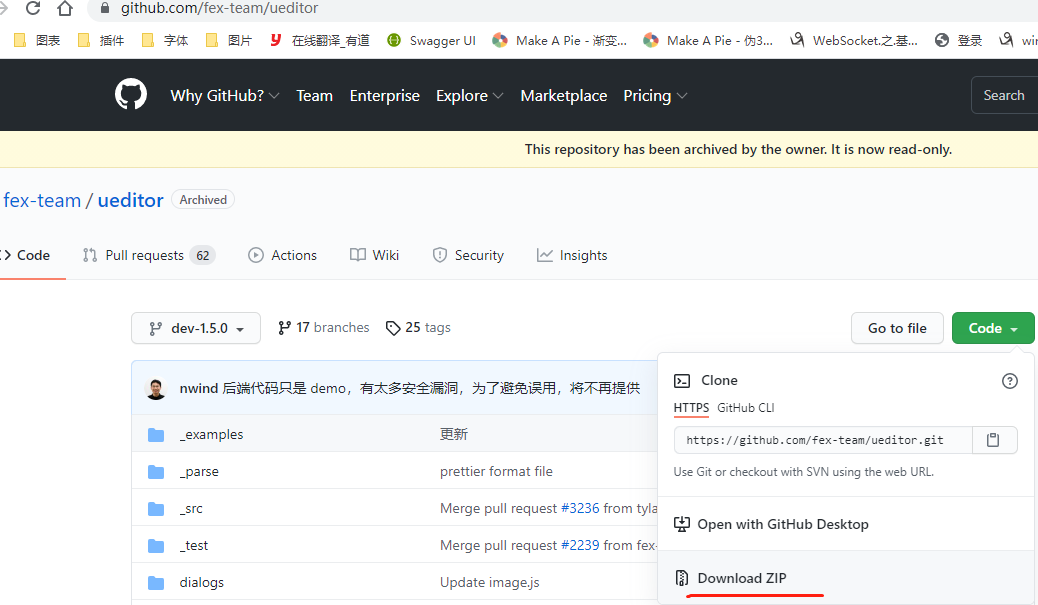The height and width of the screenshot is (605, 1038).
Task: Click the GitHub Search field
Action: 1004,95
